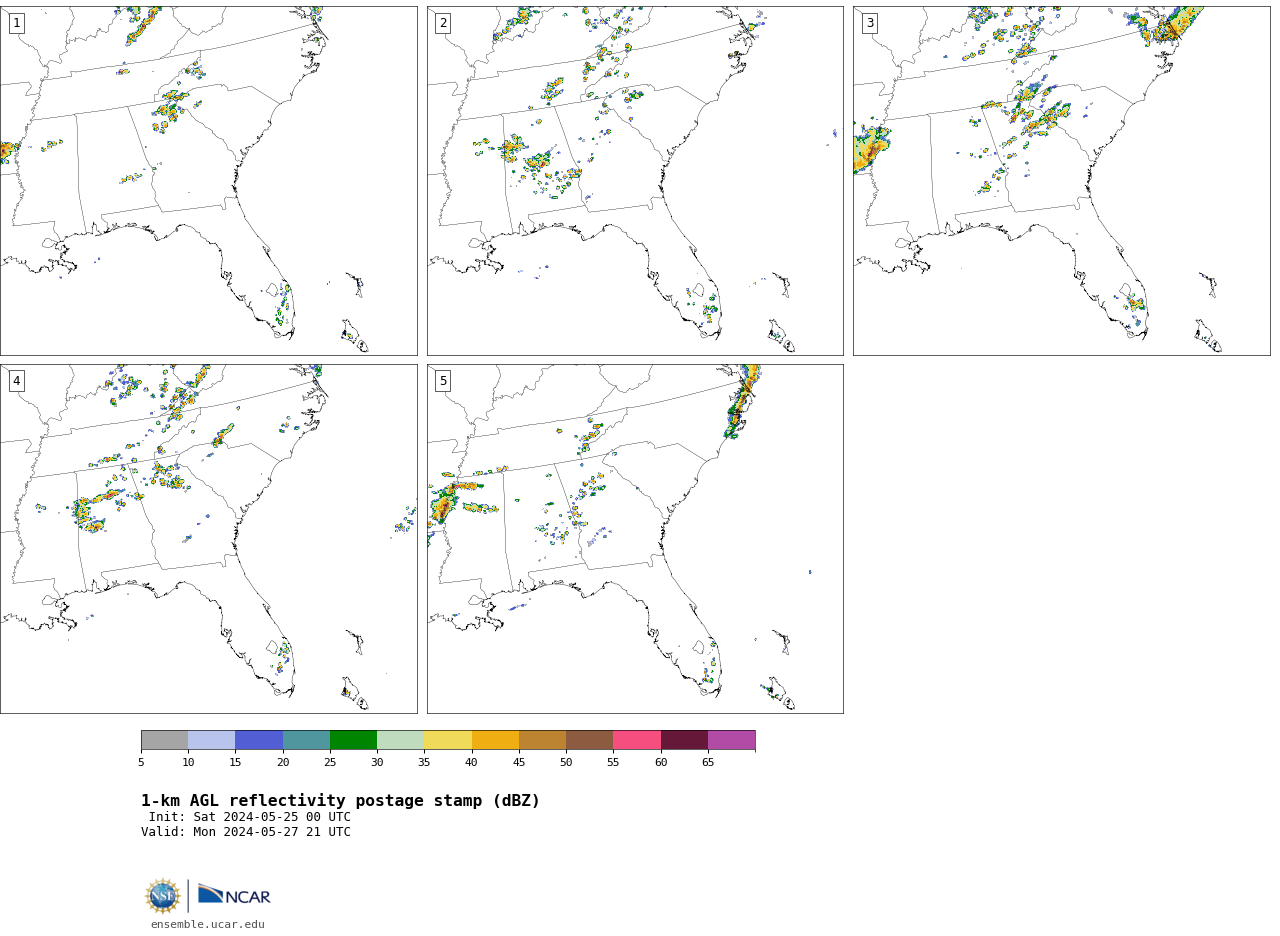The width and height of the screenshot is (1280, 936).
Task: Click the tan 45-50 dBZ swatch
Action: pyautogui.click(x=542, y=740)
